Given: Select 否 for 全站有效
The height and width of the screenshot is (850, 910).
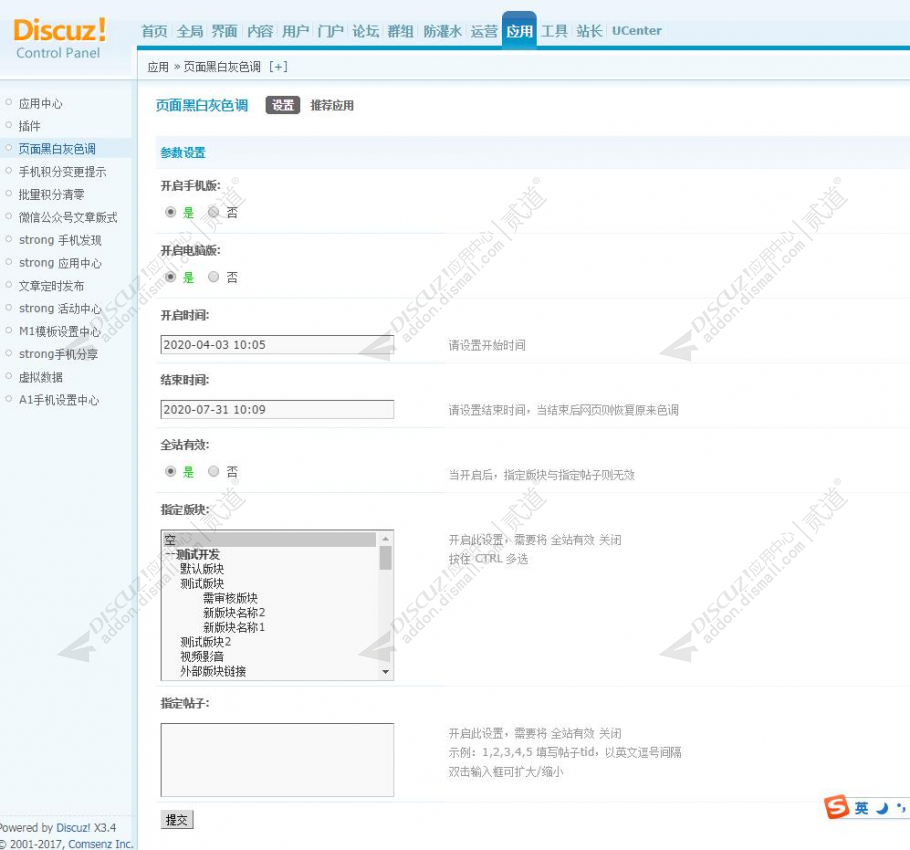Looking at the screenshot, I should tap(214, 471).
